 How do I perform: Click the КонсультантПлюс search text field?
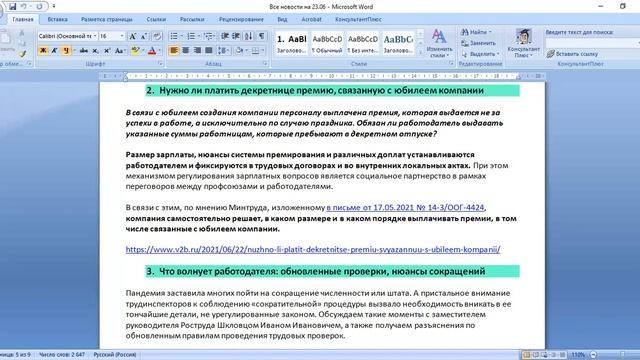(592, 43)
